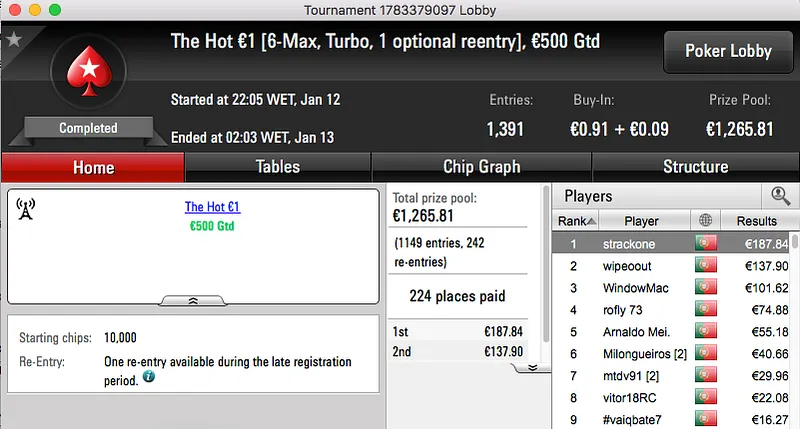800x429 pixels.
Task: Click the re-entry info icon
Action: pos(149,377)
